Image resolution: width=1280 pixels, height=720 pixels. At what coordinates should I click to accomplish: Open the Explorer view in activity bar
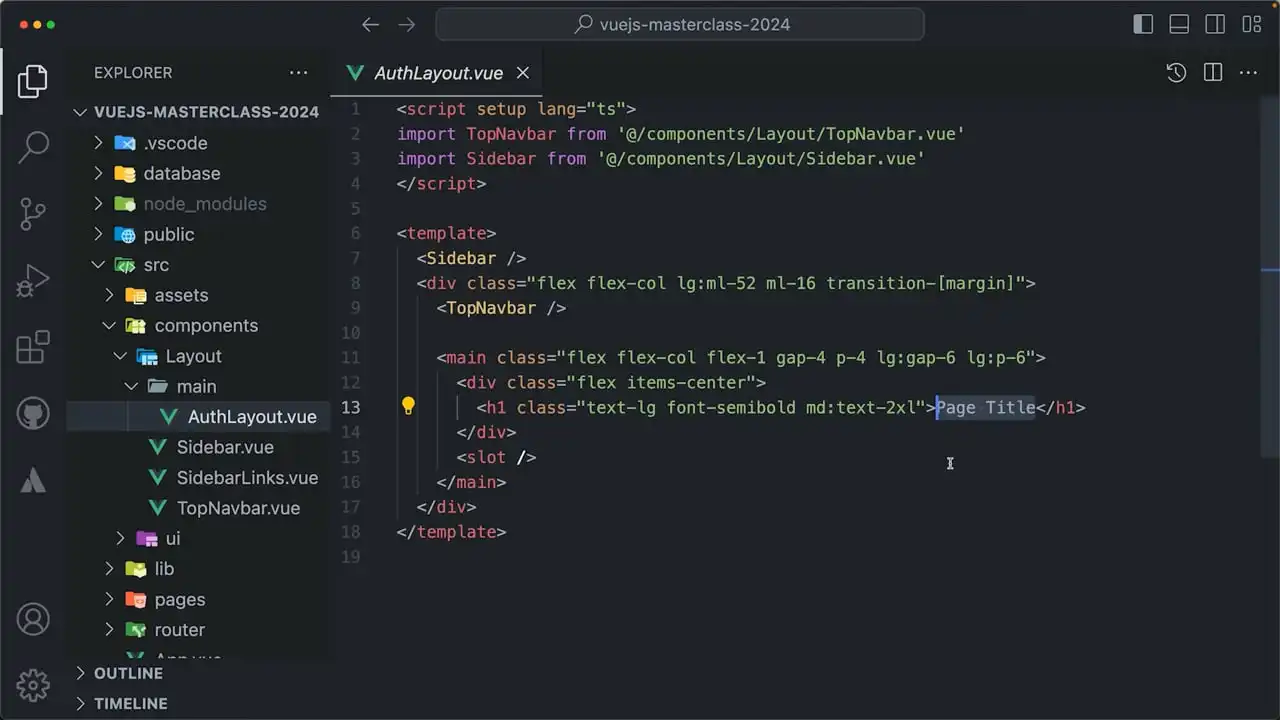pyautogui.click(x=33, y=80)
